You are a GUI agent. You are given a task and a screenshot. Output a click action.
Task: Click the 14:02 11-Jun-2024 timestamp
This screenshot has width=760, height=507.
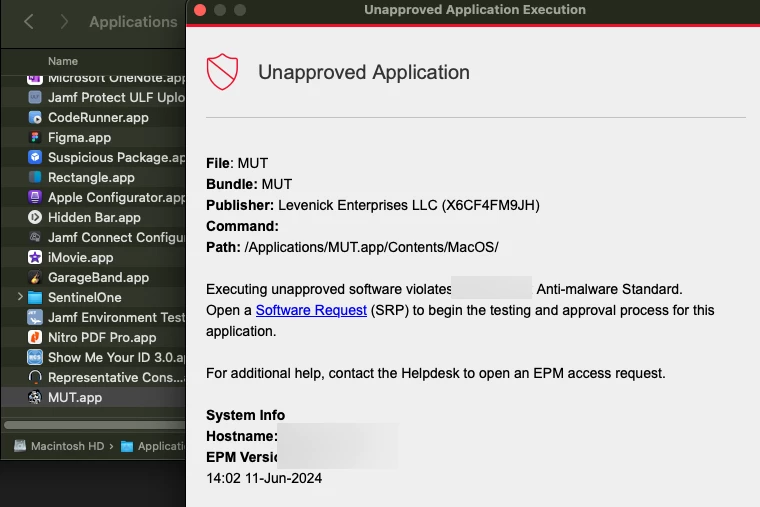[x=264, y=478]
